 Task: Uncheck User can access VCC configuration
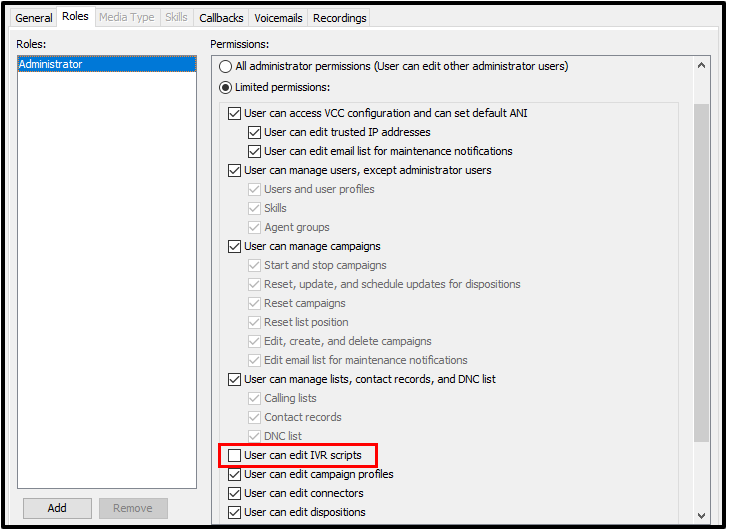235,114
